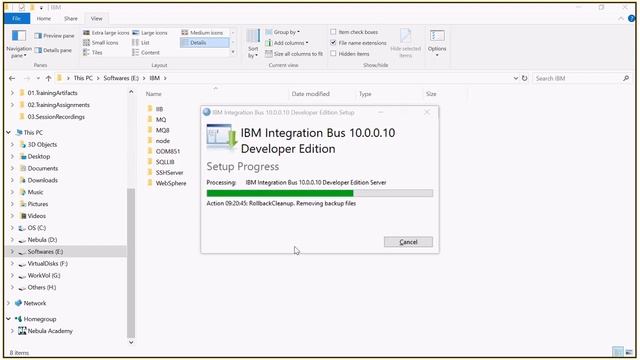Open Explorer help

pyautogui.click(x=631, y=18)
